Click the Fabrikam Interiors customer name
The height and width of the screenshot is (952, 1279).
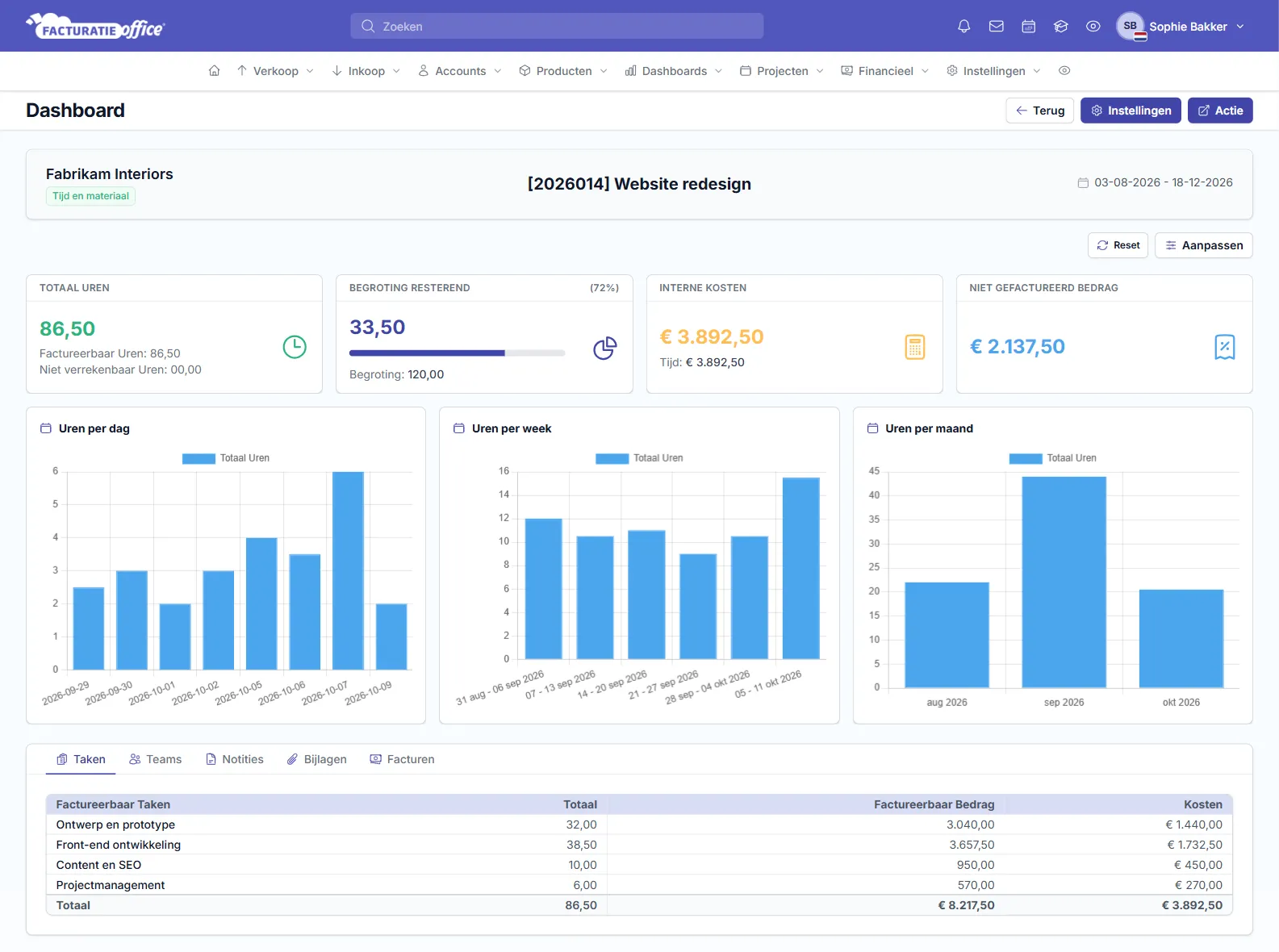[x=109, y=174]
